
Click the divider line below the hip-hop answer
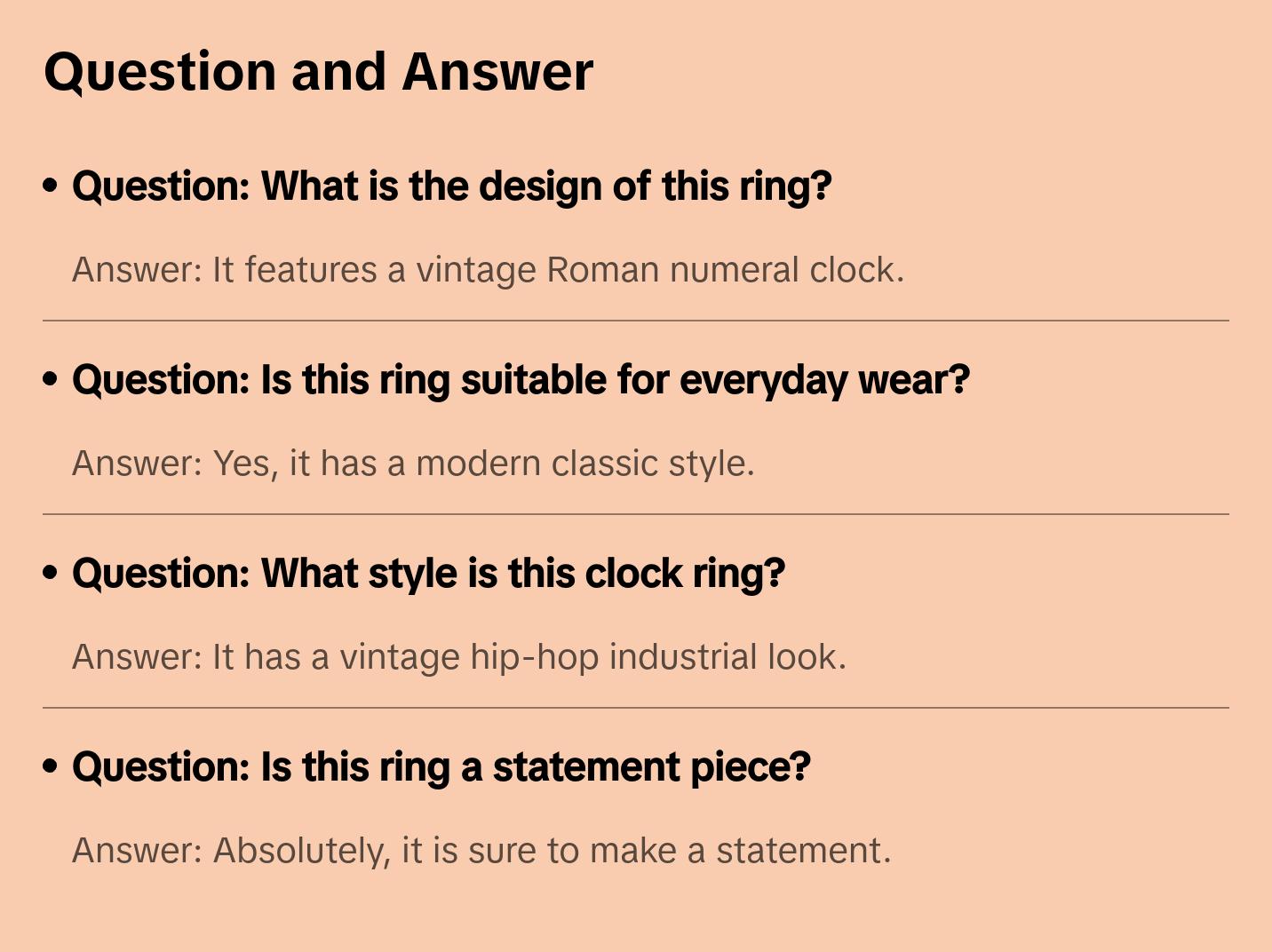pos(636,708)
